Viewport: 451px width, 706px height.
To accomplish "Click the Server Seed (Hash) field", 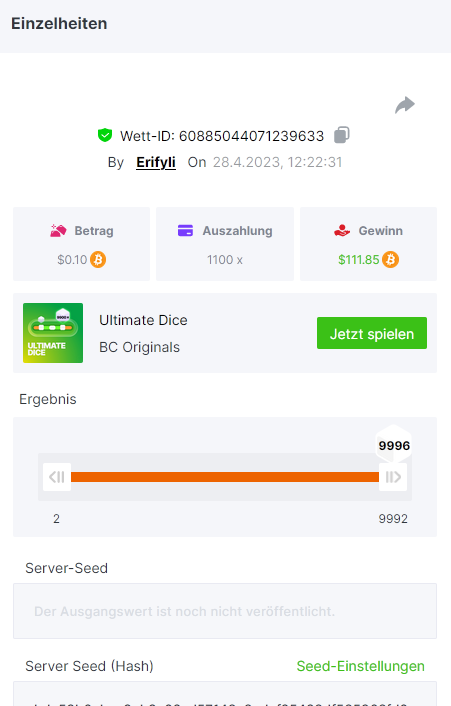I will [225, 693].
